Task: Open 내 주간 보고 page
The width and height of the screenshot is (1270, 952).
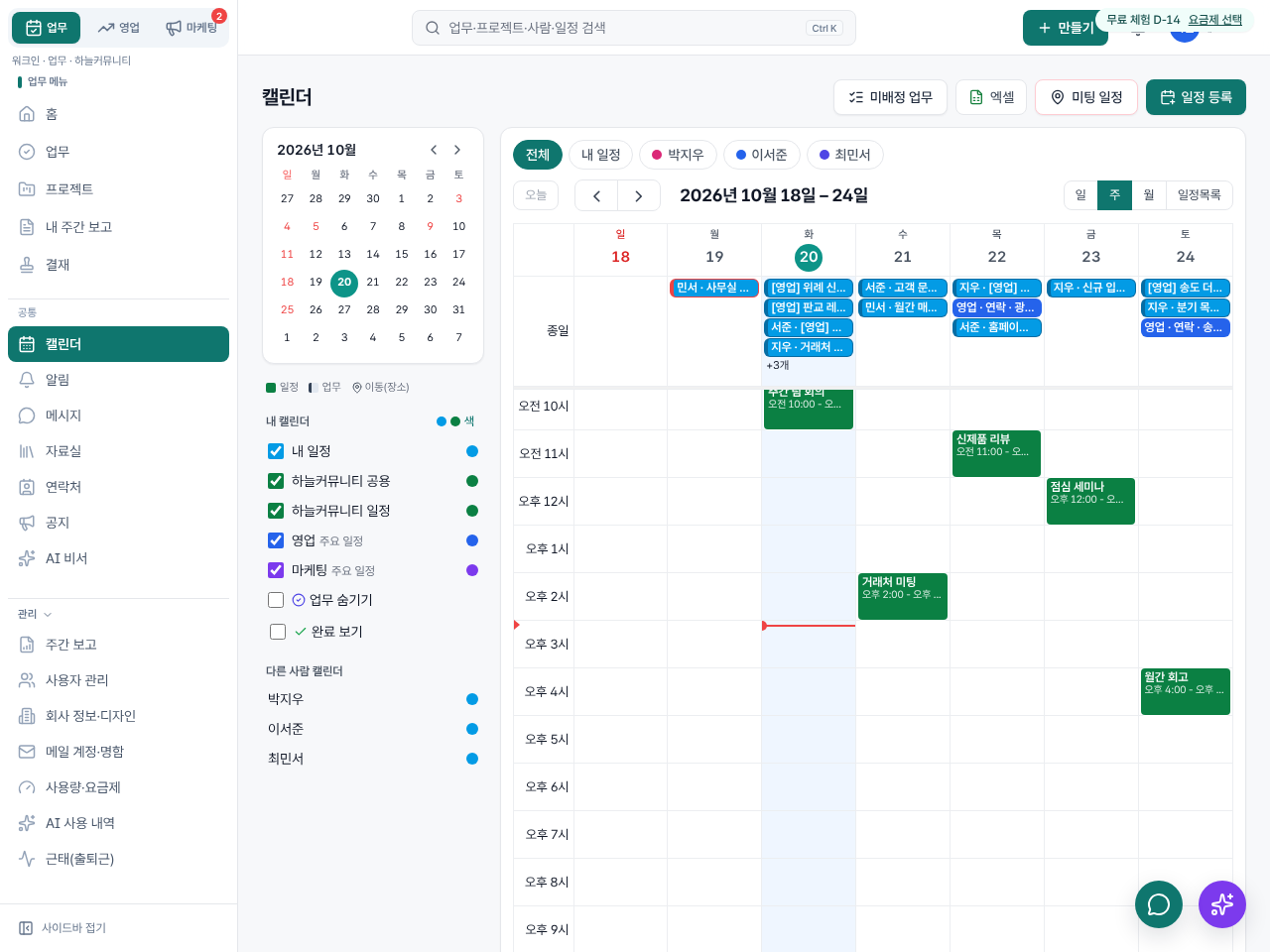Action: (x=118, y=227)
